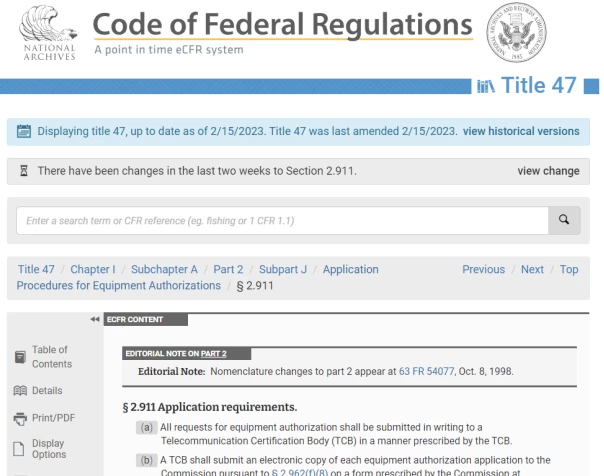Click the Title 47 library books icon
604x476 pixels.
[485, 86]
